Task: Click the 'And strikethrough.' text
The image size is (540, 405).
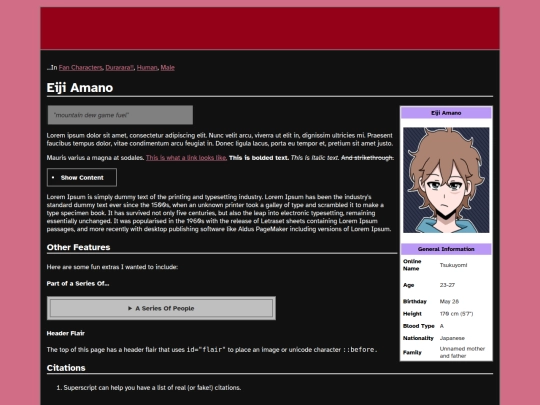Action: pos(367,158)
